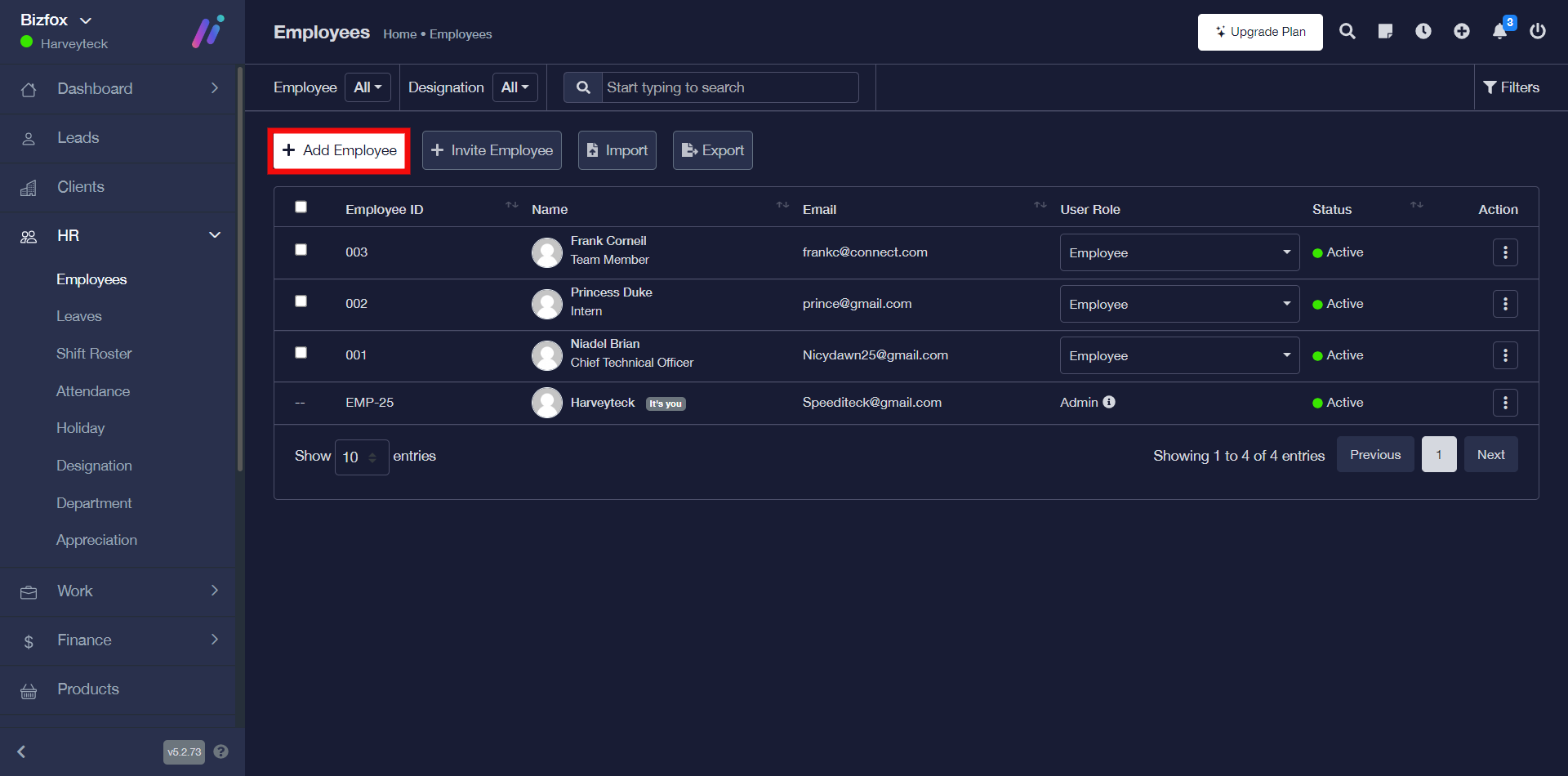The image size is (1568, 776).
Task: Collapse sidebar with left arrow icon
Action: [x=22, y=751]
